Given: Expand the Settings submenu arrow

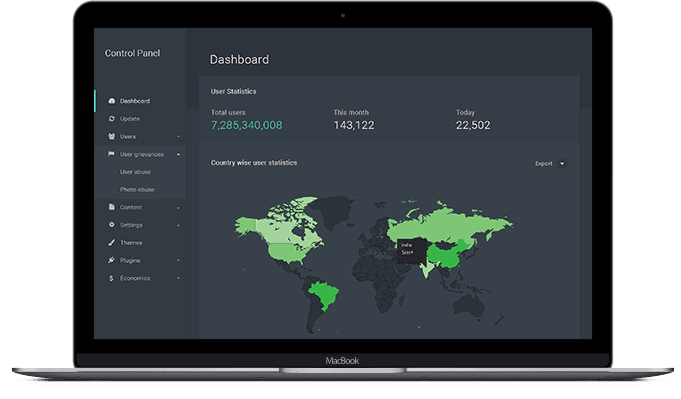Looking at the screenshot, I should (x=179, y=226).
